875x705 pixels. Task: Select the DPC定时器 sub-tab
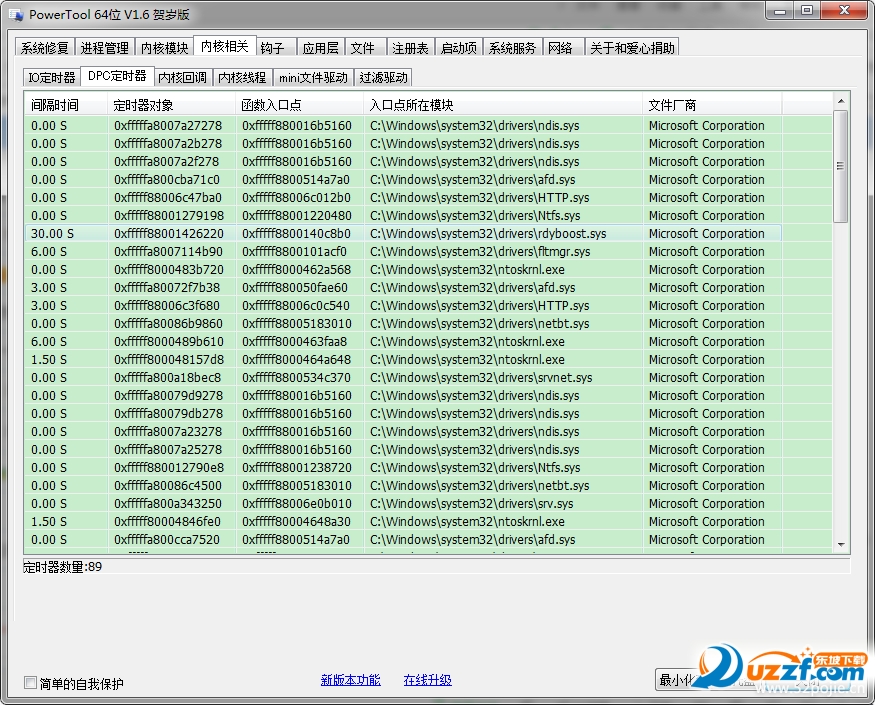(117, 76)
